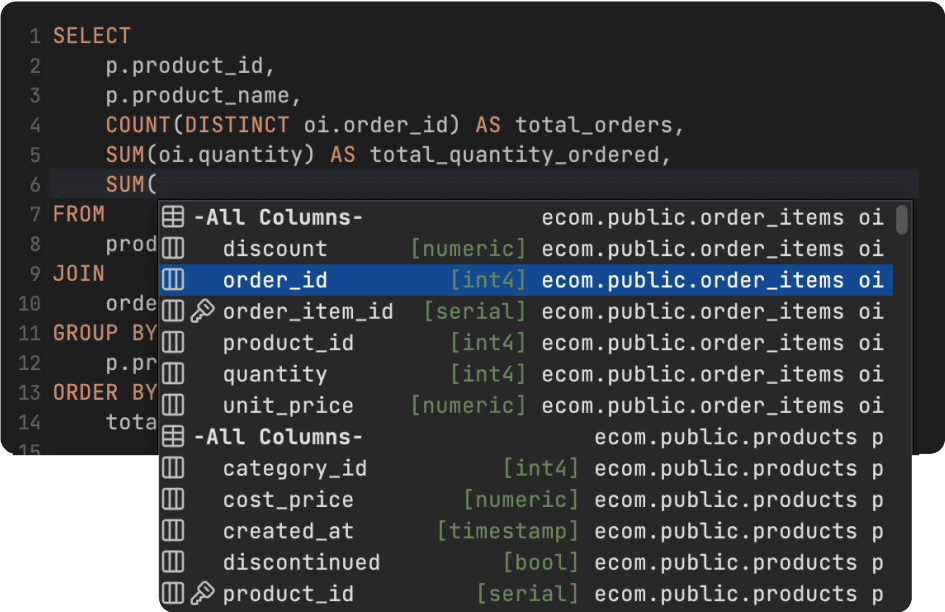Click the table icon beside order_items All Columns
The height and width of the screenshot is (612, 945).
coord(173,217)
